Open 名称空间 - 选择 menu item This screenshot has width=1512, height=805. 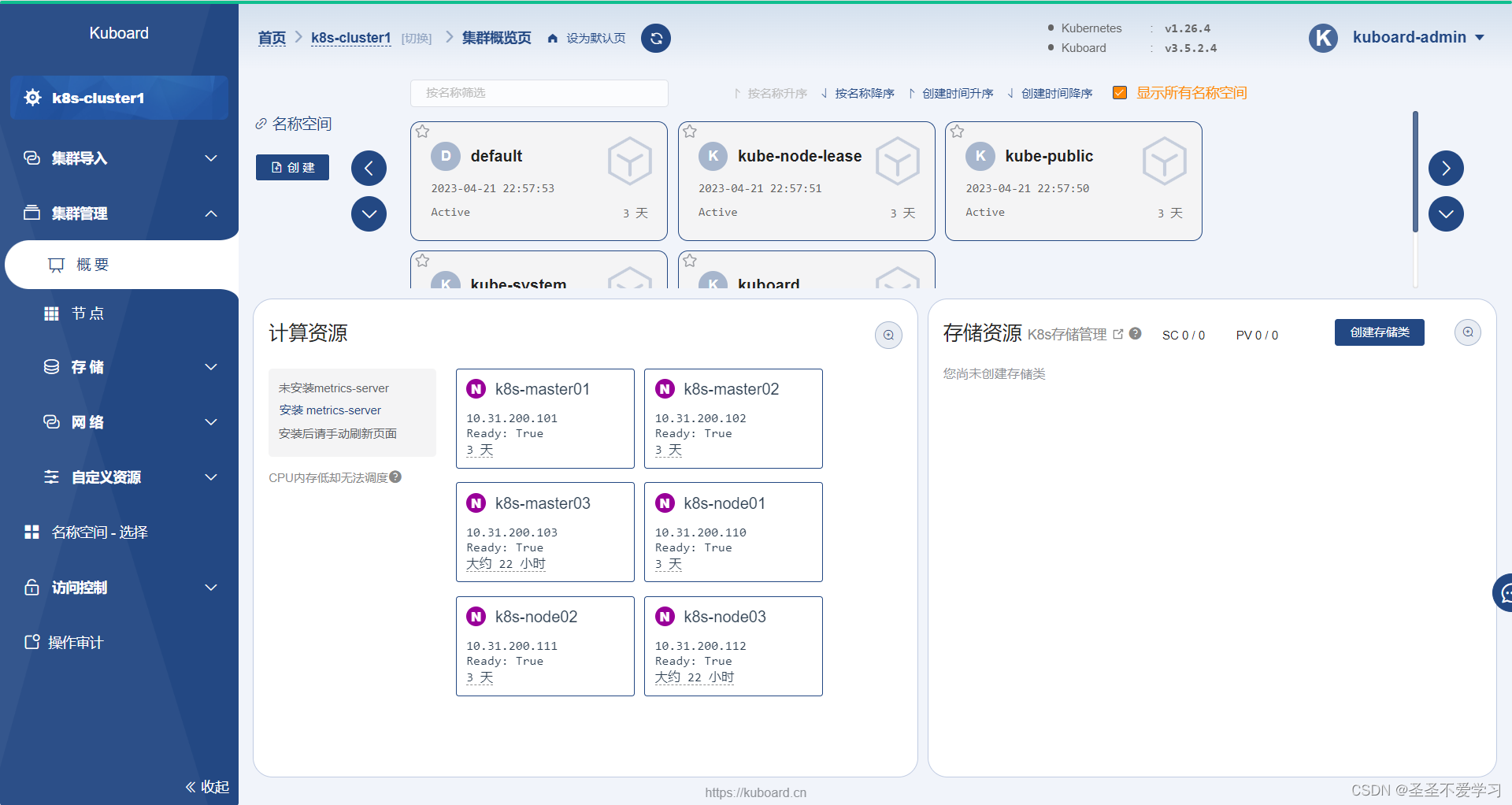120,532
